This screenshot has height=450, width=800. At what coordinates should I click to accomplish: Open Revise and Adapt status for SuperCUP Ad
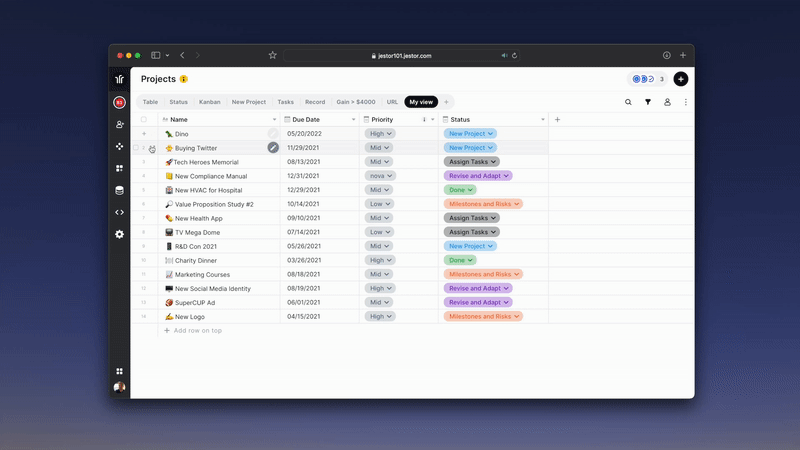click(x=478, y=302)
